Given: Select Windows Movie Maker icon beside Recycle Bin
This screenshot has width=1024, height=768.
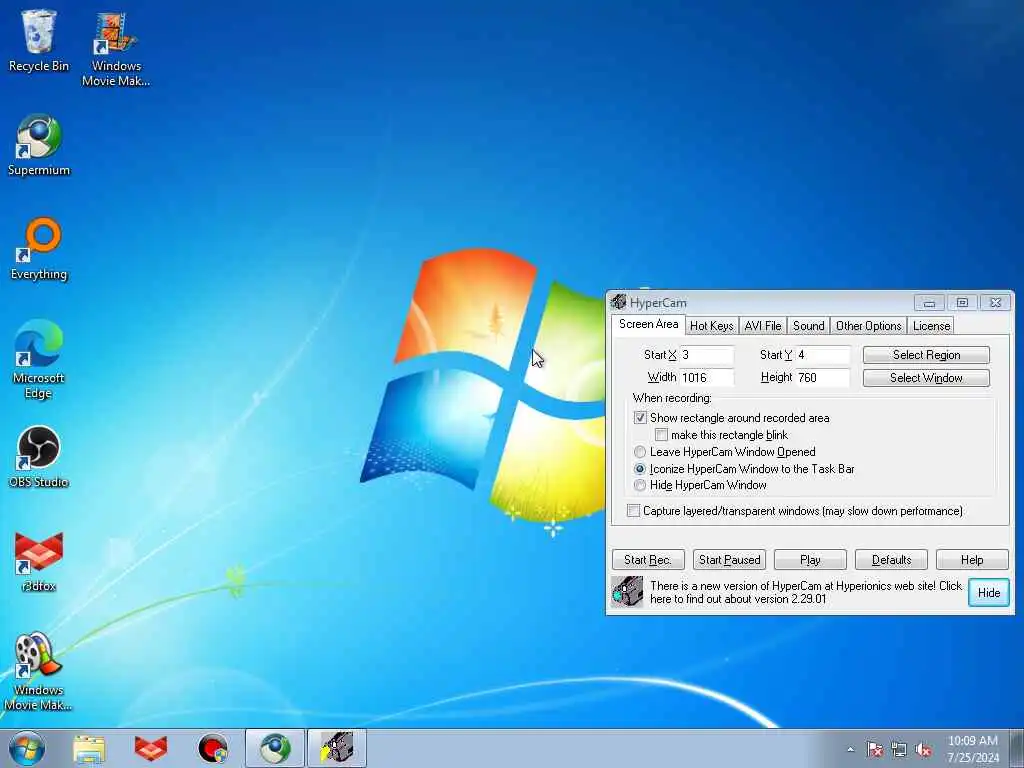Looking at the screenshot, I should click(x=116, y=48).
